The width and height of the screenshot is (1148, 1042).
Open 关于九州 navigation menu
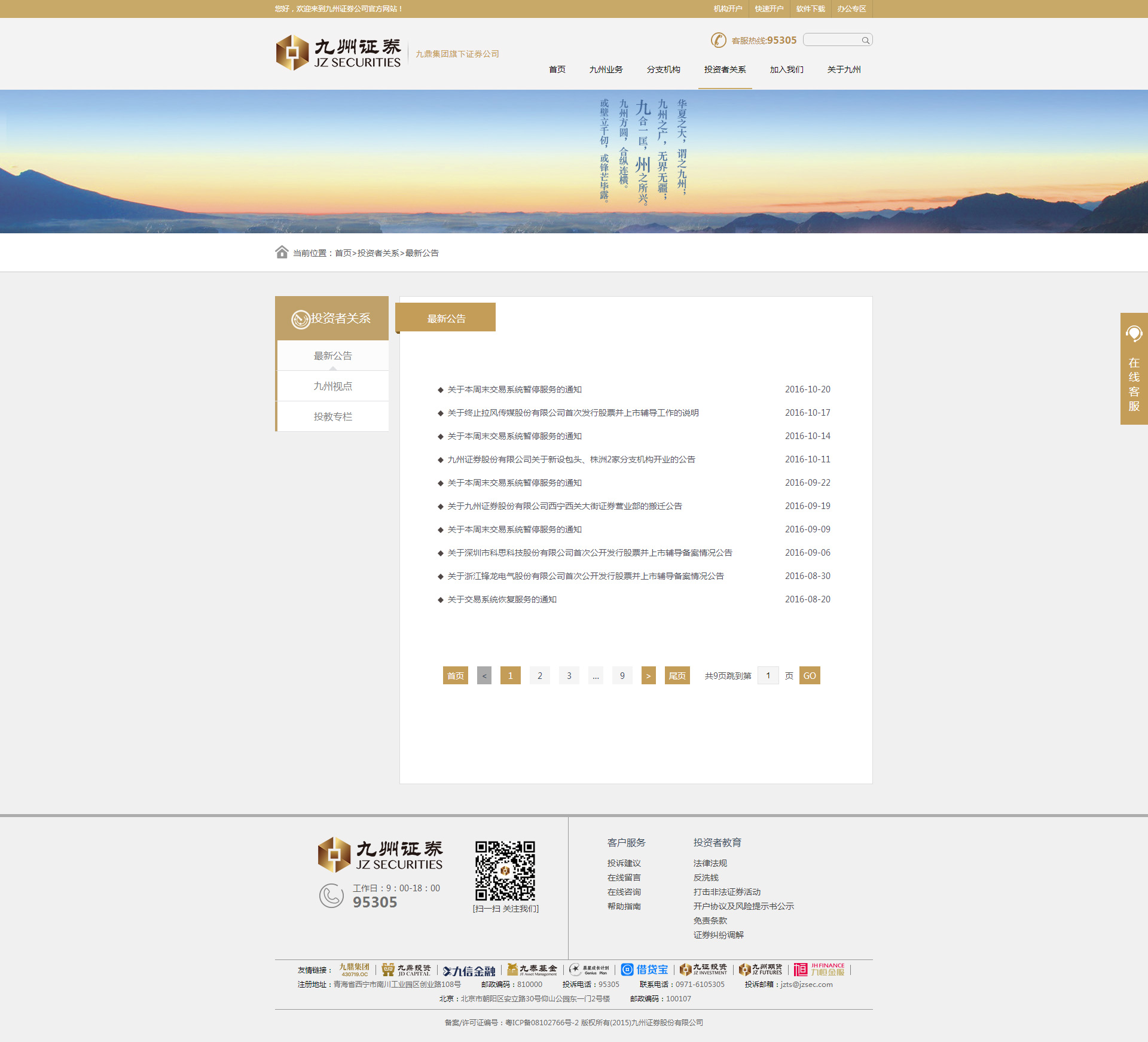click(x=844, y=69)
